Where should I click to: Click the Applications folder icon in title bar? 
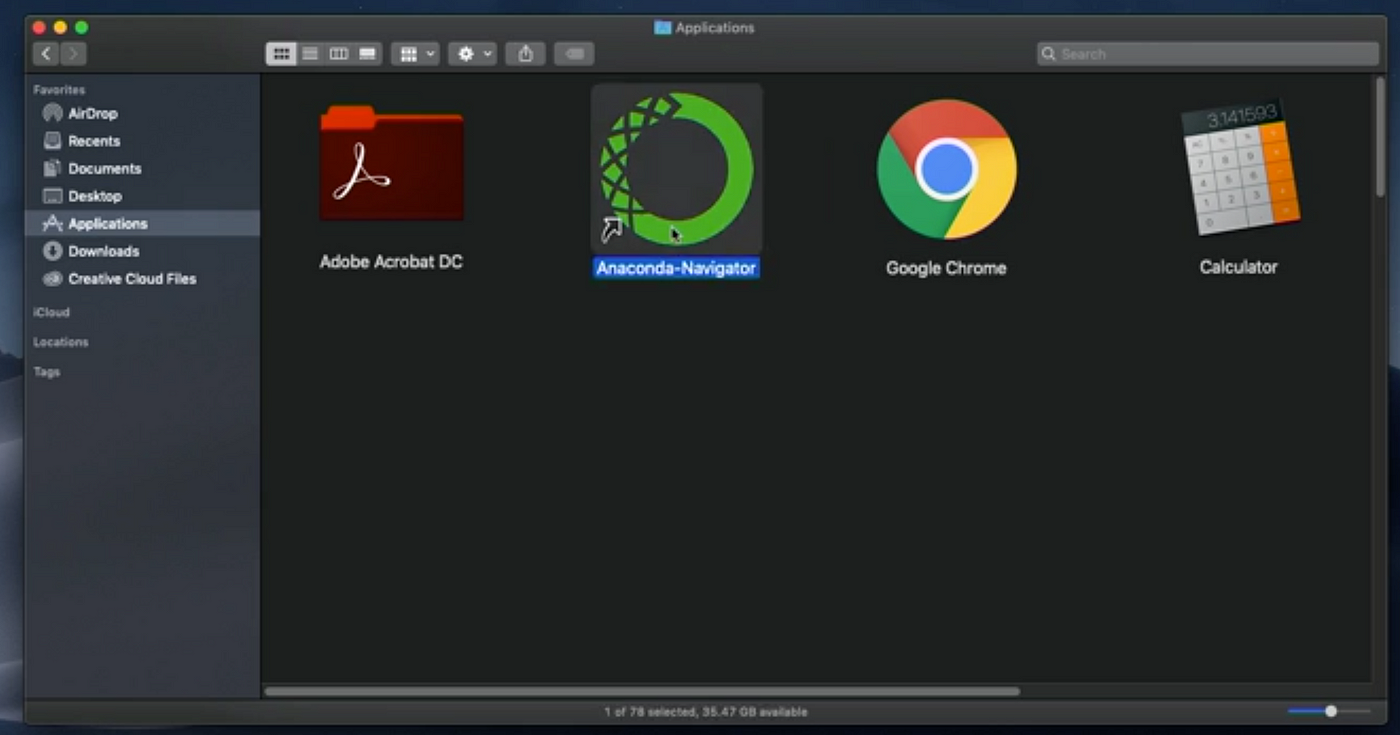662,28
